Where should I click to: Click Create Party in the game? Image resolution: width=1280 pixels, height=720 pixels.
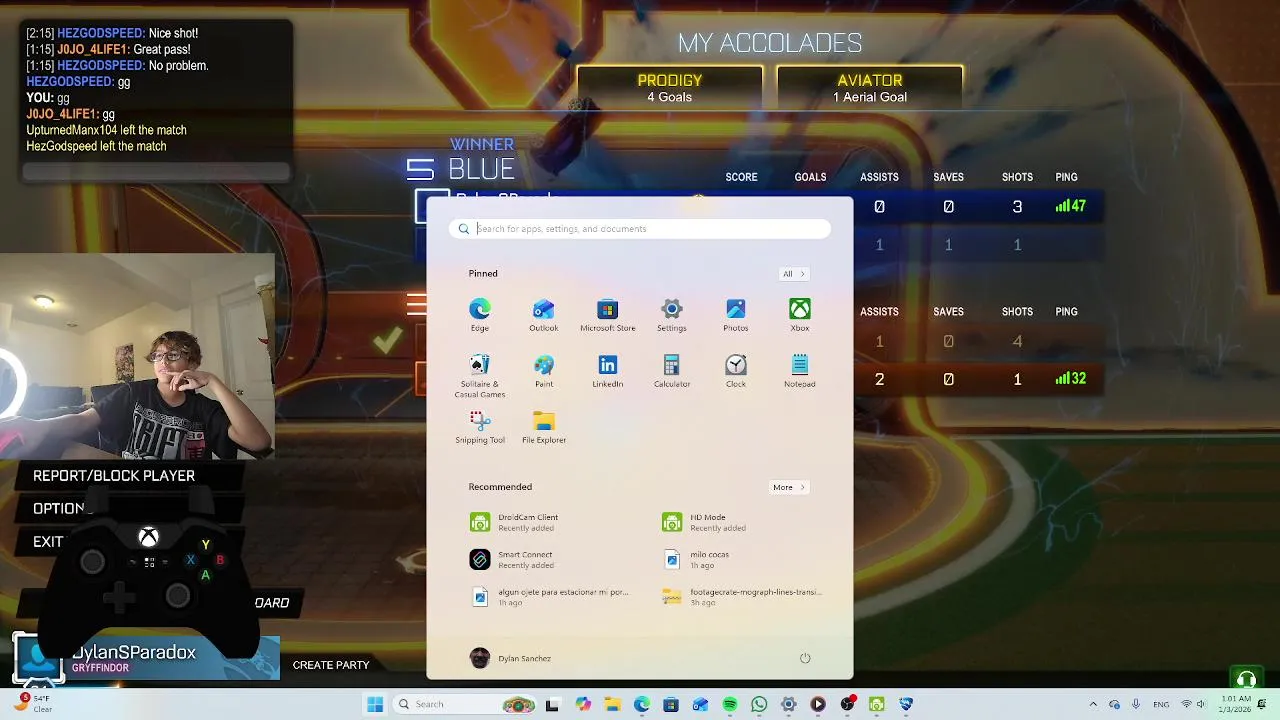coord(331,665)
